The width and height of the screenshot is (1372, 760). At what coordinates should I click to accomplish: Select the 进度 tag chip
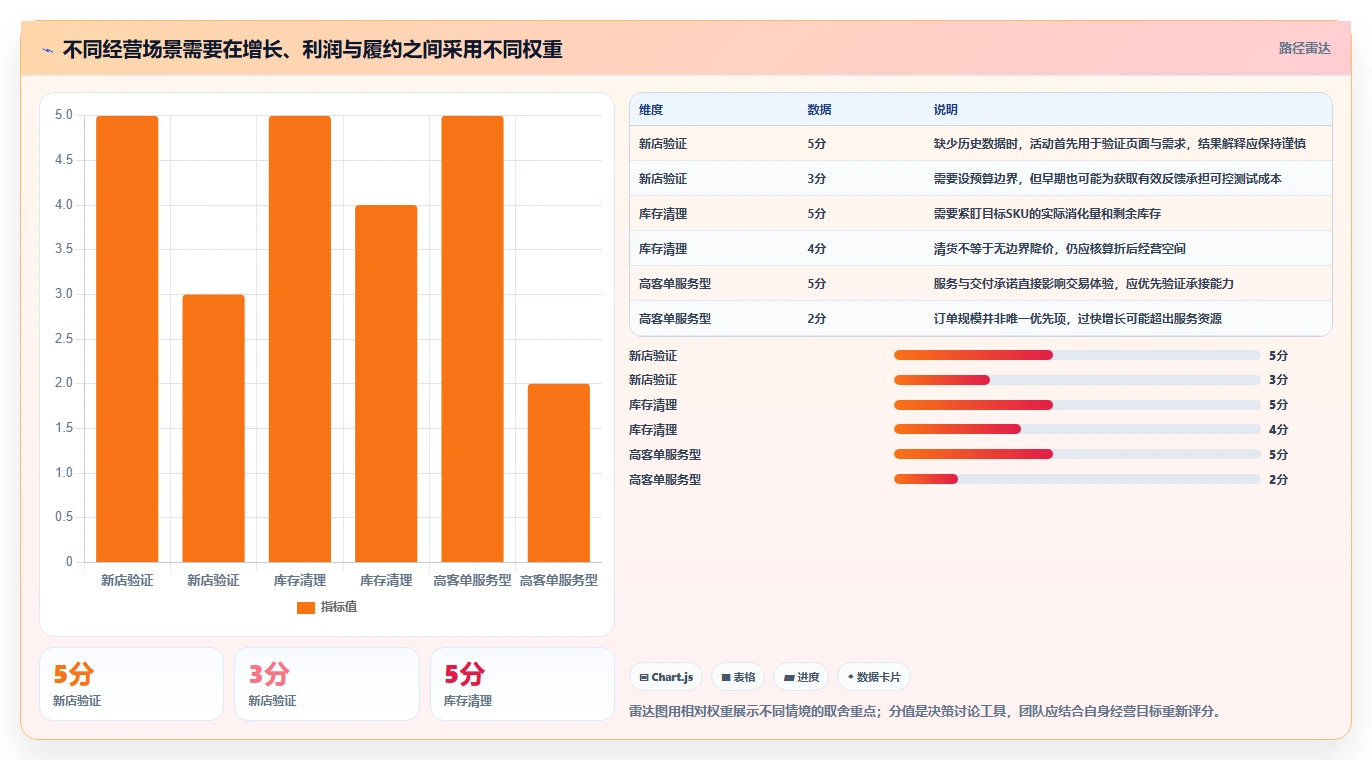point(801,677)
